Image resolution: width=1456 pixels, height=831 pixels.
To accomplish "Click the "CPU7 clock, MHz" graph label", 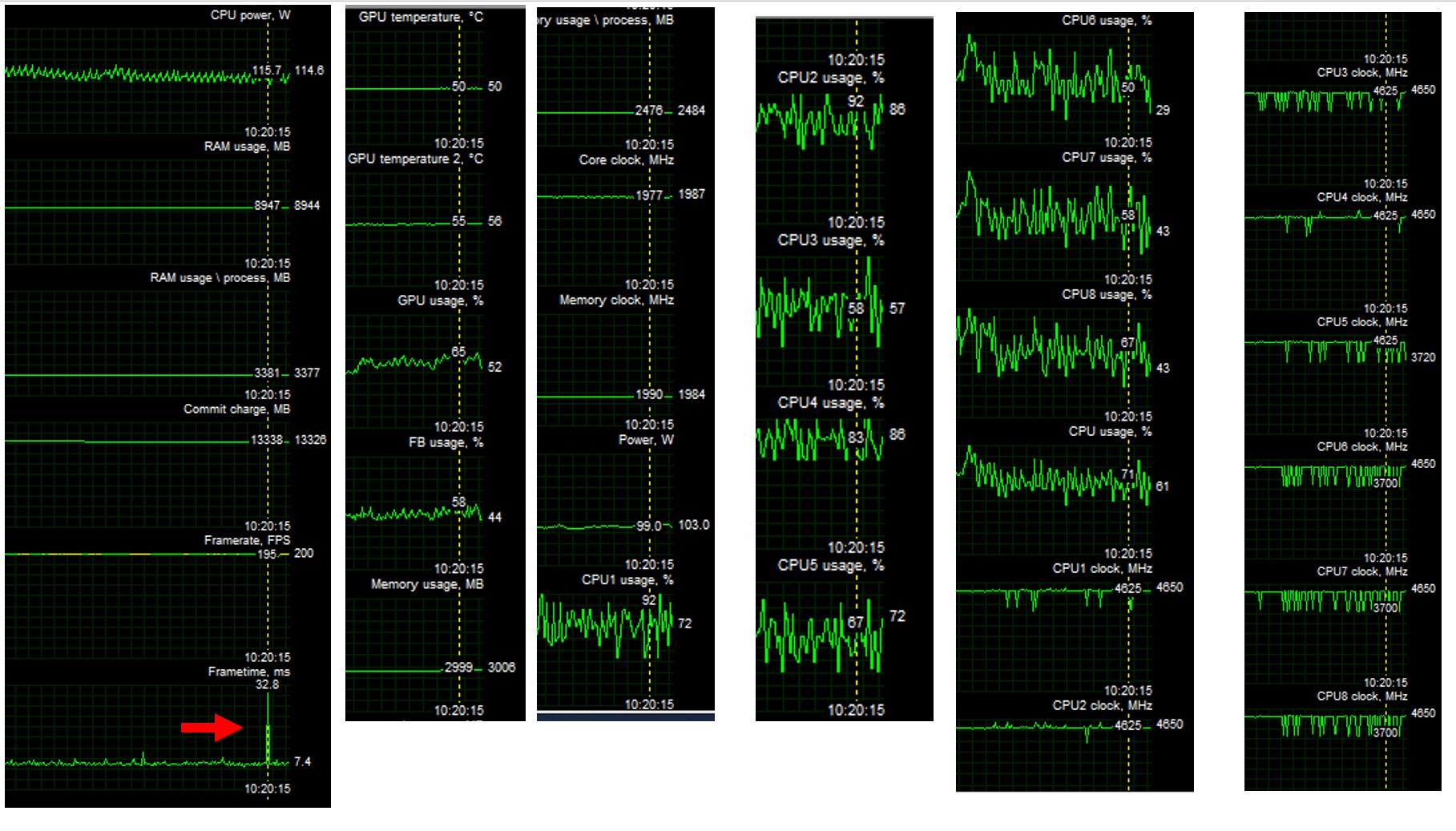I will (x=1362, y=572).
